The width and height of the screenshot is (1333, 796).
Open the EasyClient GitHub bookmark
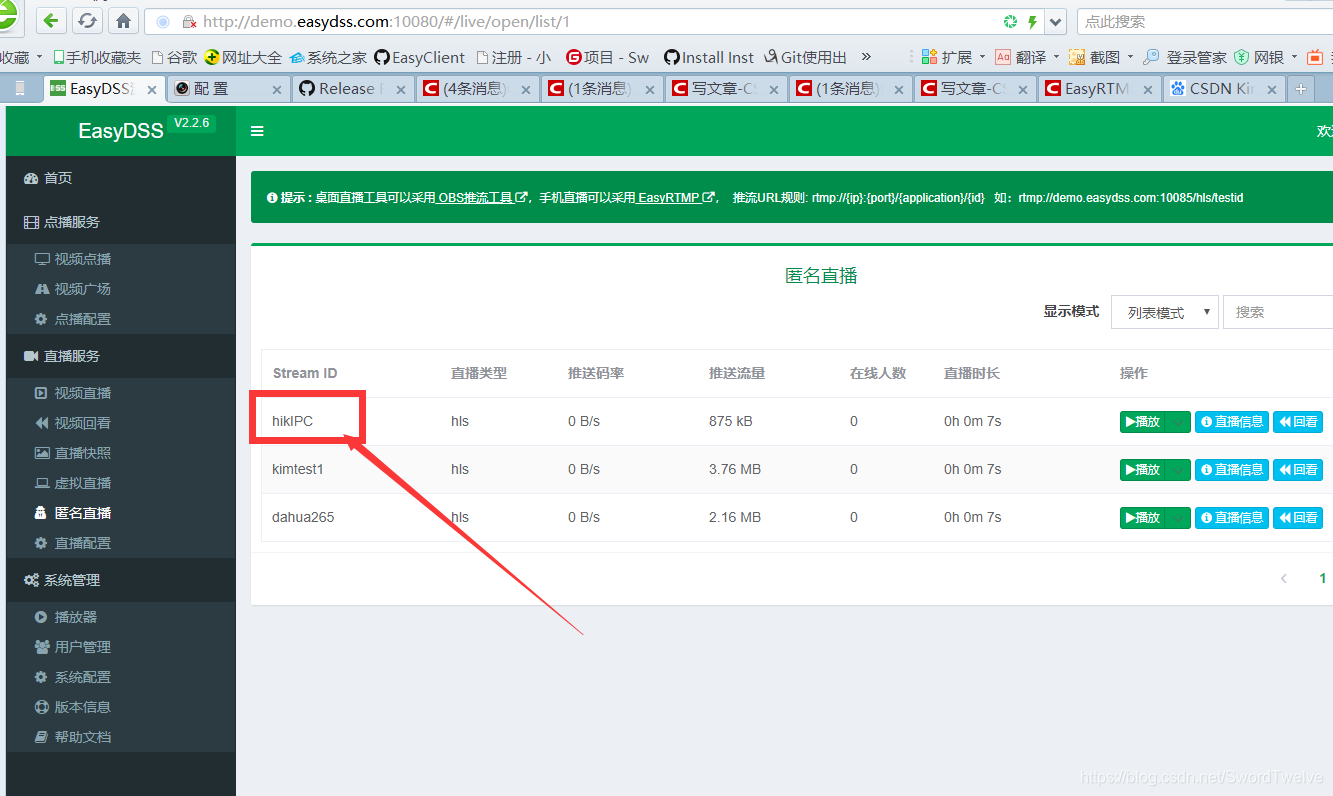click(420, 58)
